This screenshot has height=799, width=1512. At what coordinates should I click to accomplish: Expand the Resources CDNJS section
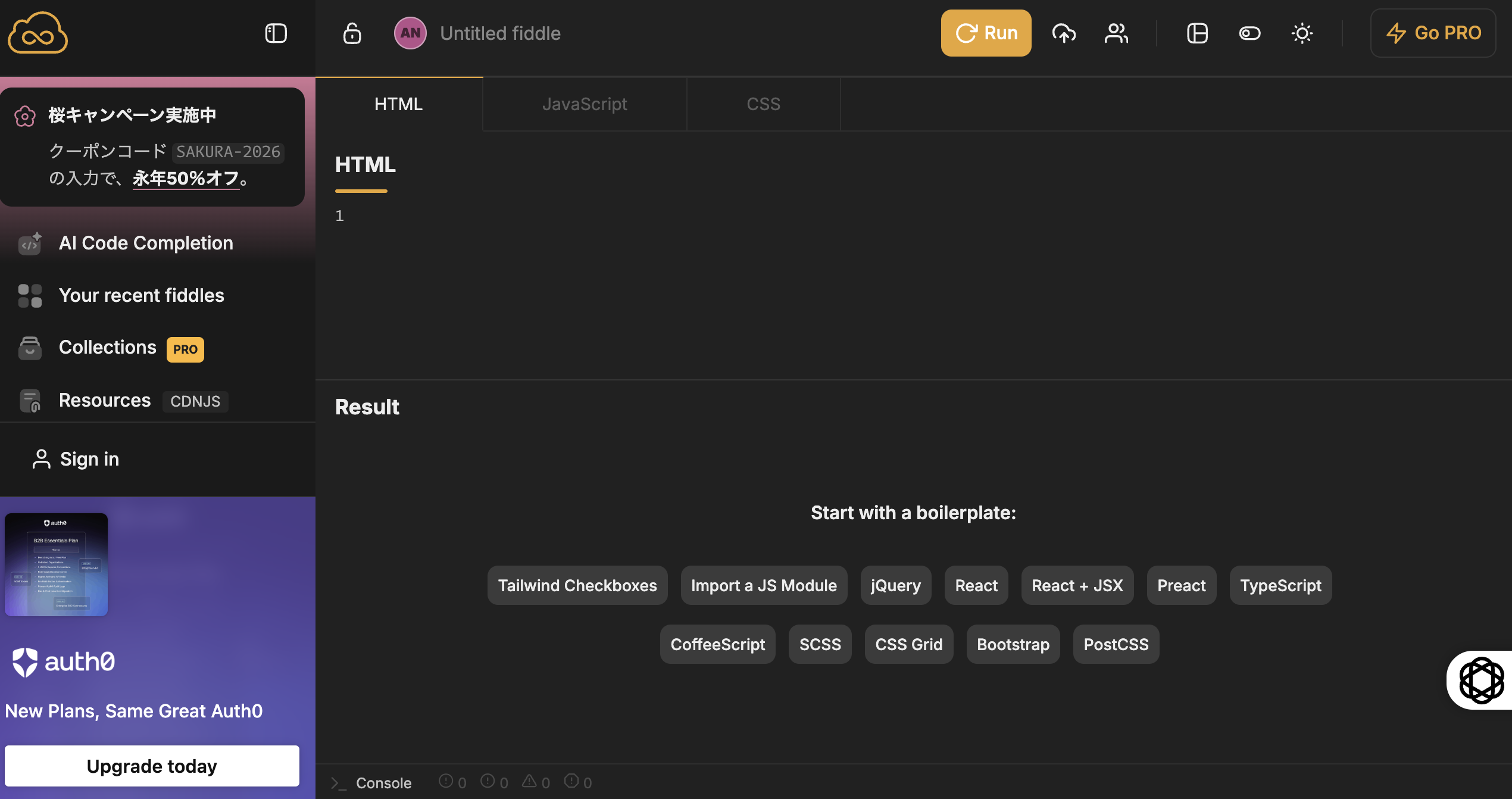tap(105, 401)
